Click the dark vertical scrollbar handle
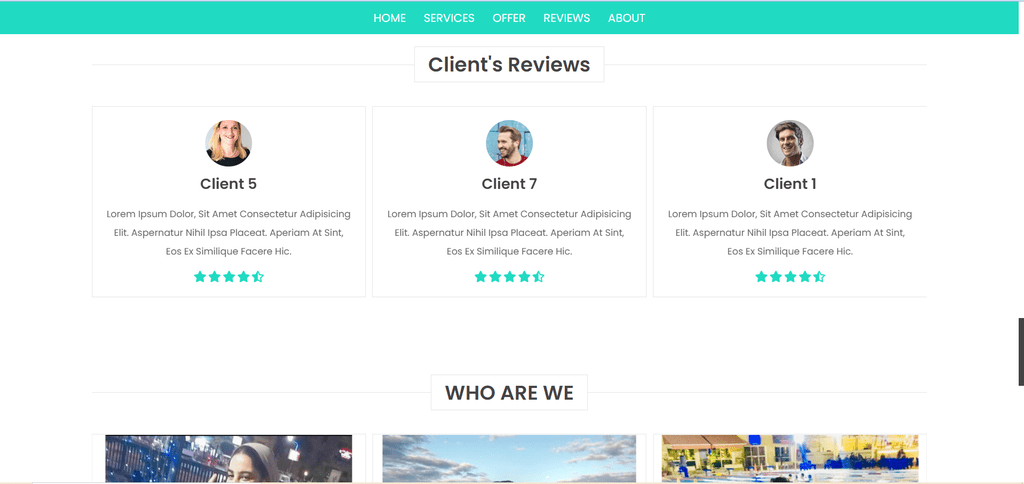1024x484 pixels. [1021, 352]
